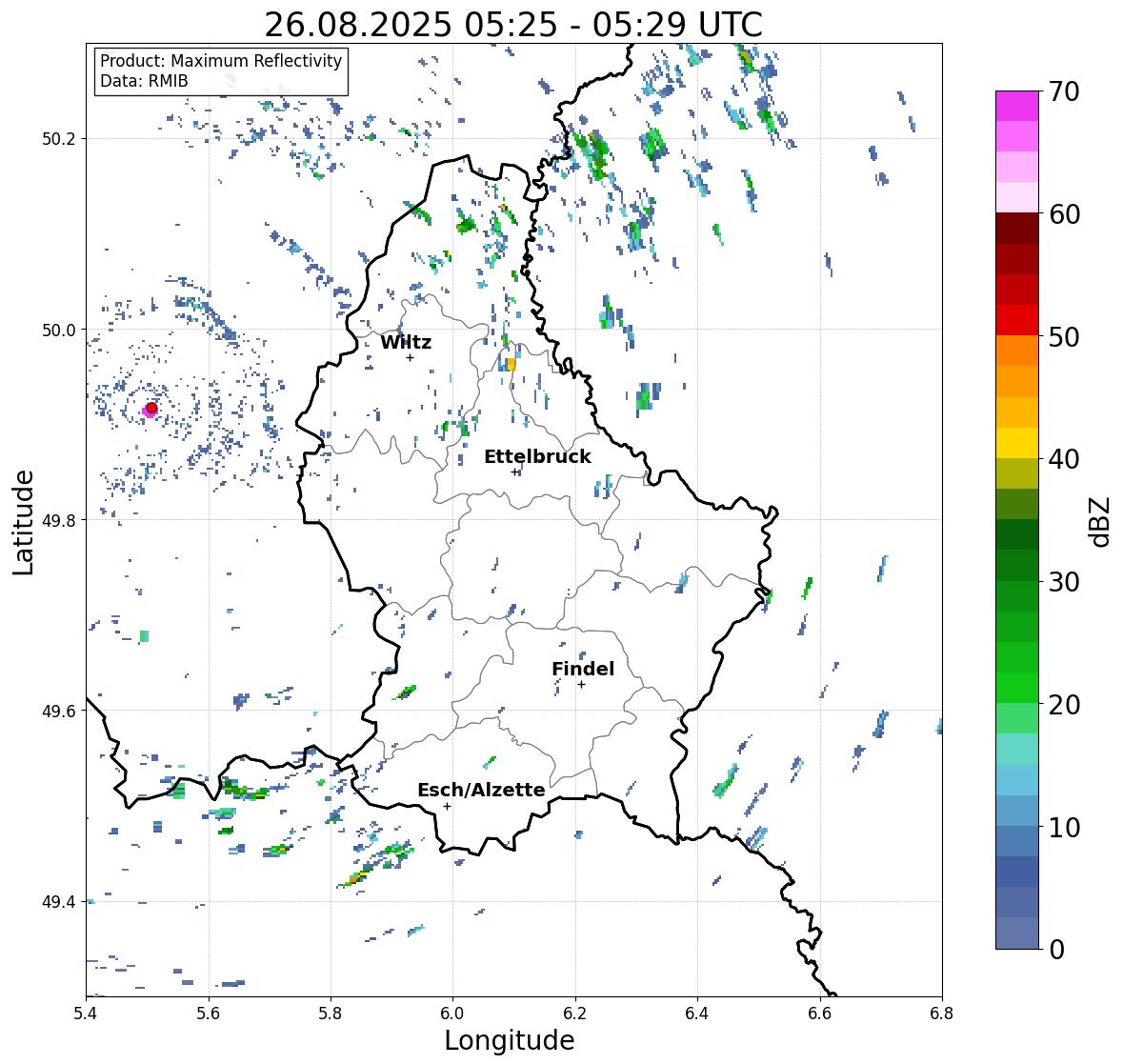
Task: Click the 6.8 longitude tick label
Action: (942, 1014)
